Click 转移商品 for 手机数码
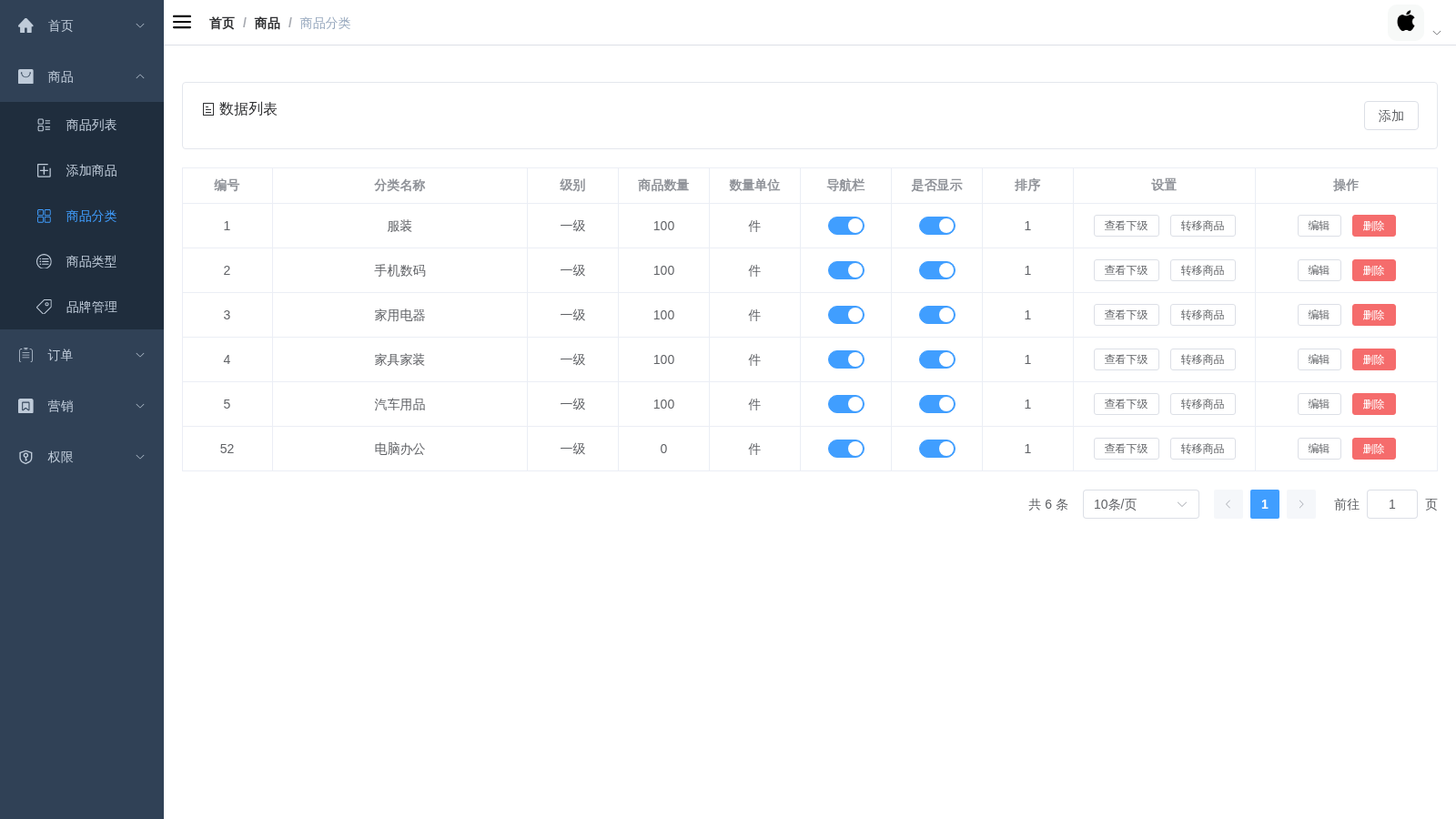This screenshot has height=819, width=1456. pos(1203,270)
